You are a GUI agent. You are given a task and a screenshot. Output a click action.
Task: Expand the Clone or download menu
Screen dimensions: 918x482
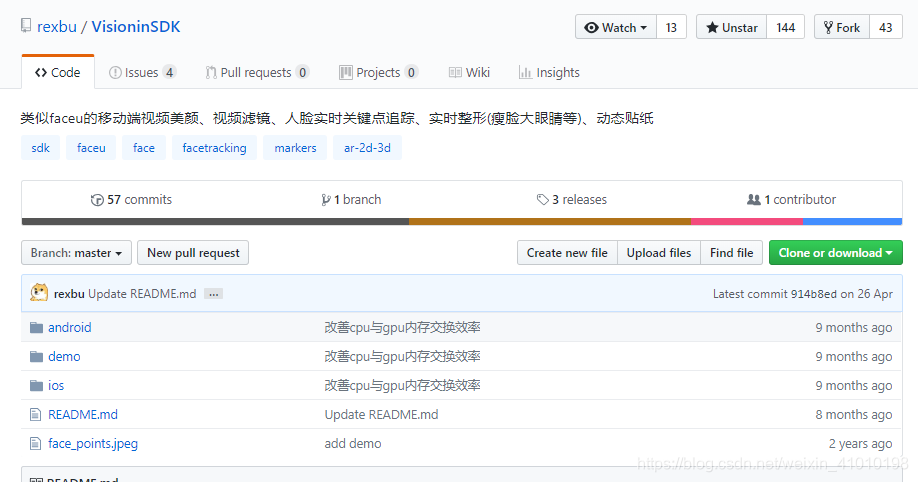coord(835,253)
